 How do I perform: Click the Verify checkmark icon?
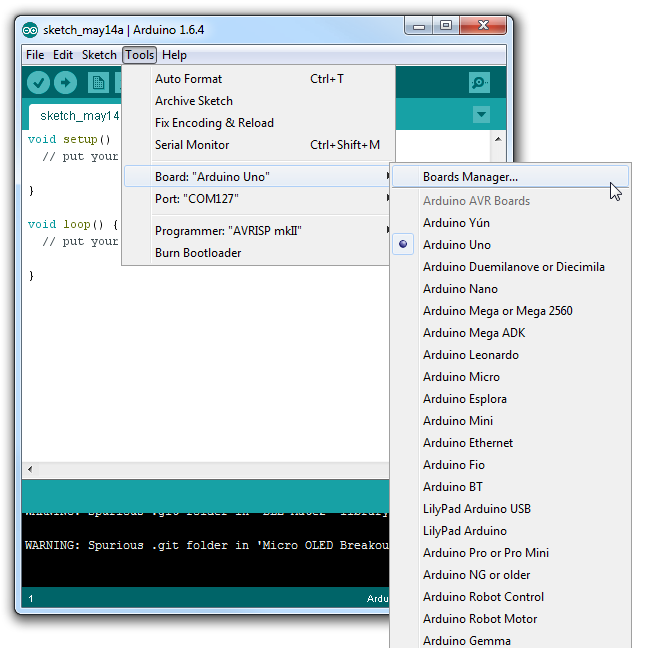[38, 83]
